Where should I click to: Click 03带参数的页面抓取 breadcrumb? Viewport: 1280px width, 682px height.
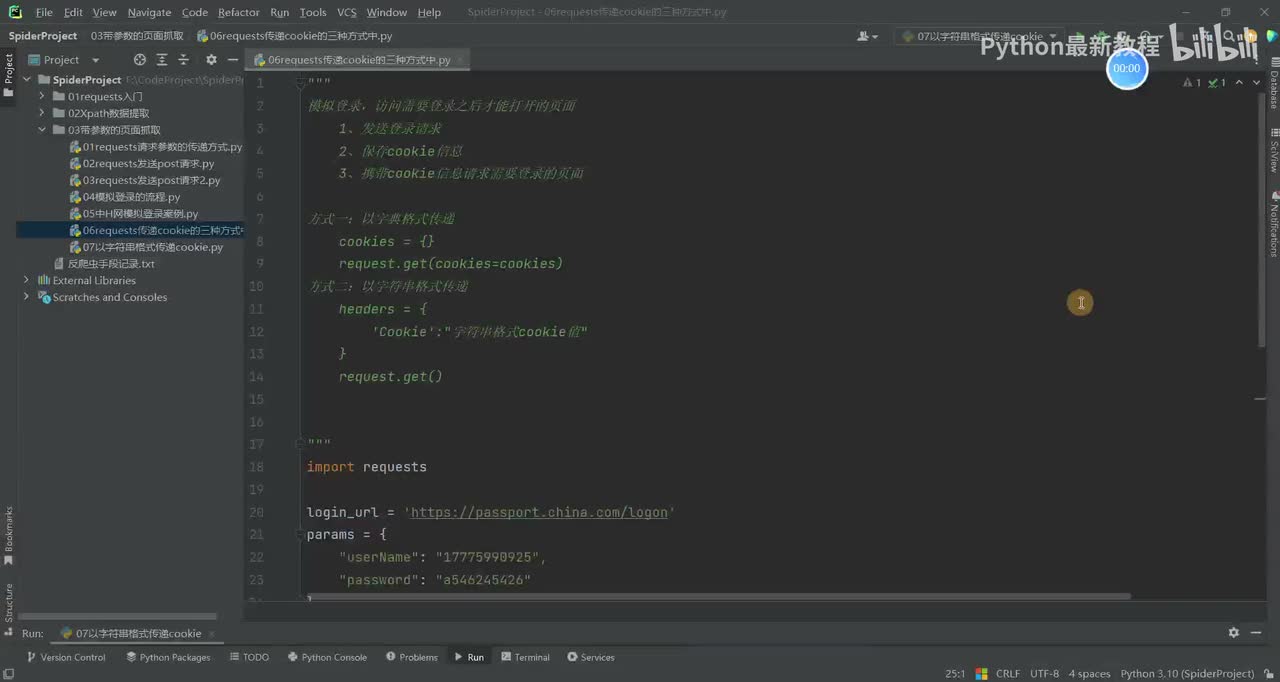click(136, 36)
